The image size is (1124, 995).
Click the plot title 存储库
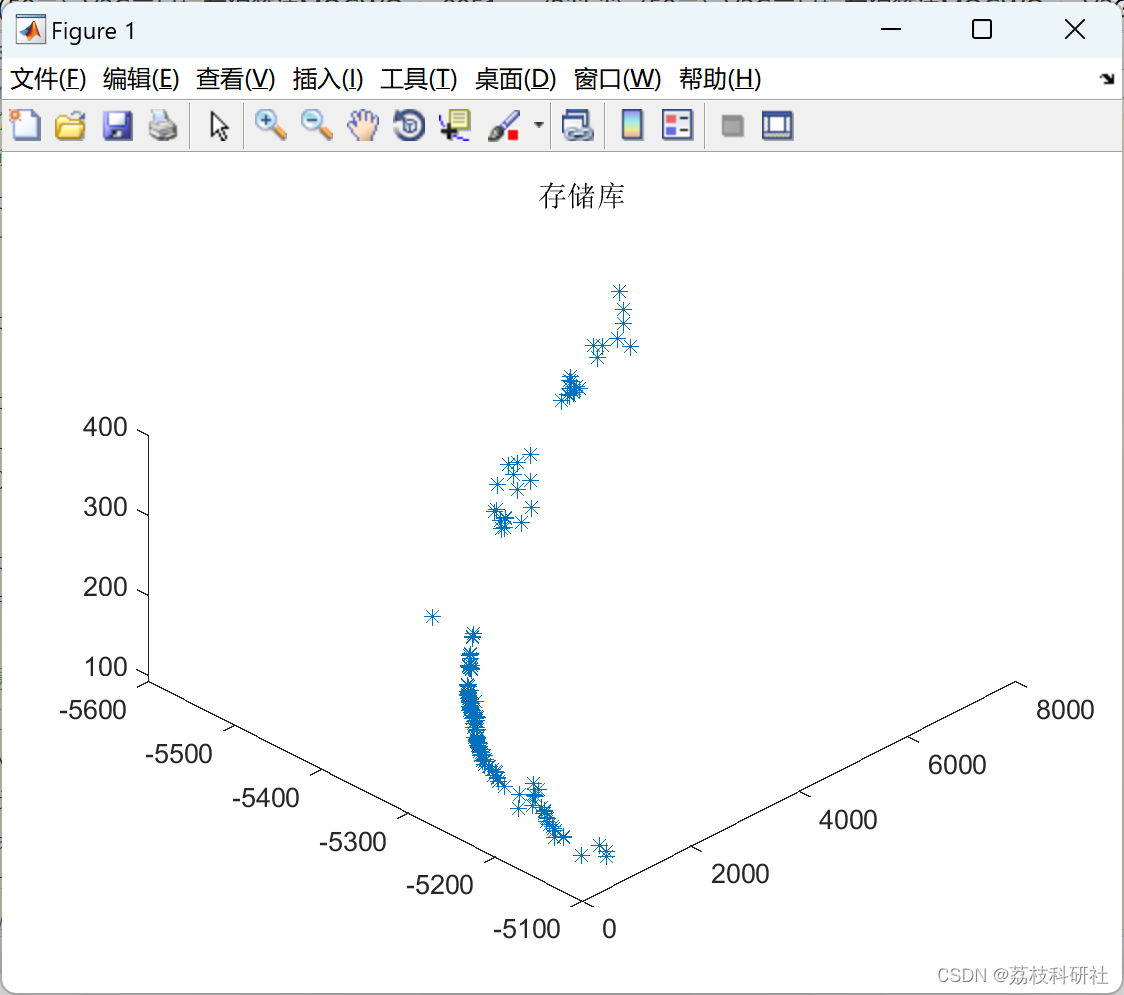[581, 196]
